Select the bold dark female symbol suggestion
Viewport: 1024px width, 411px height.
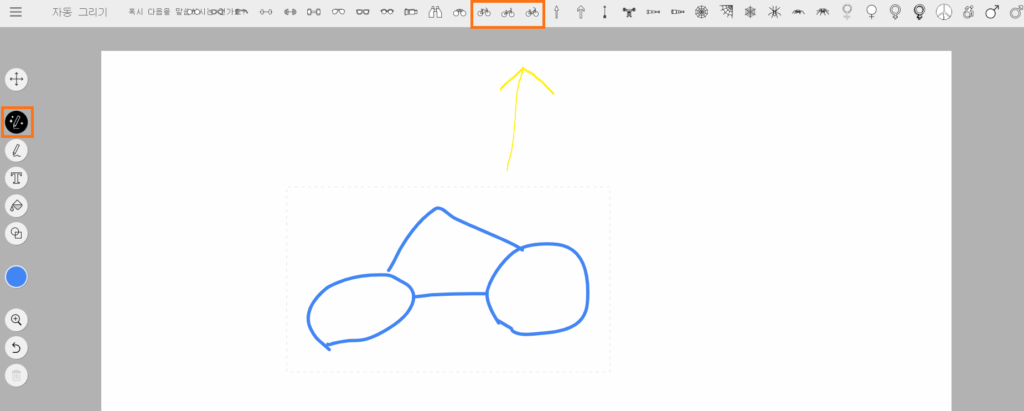(920, 12)
